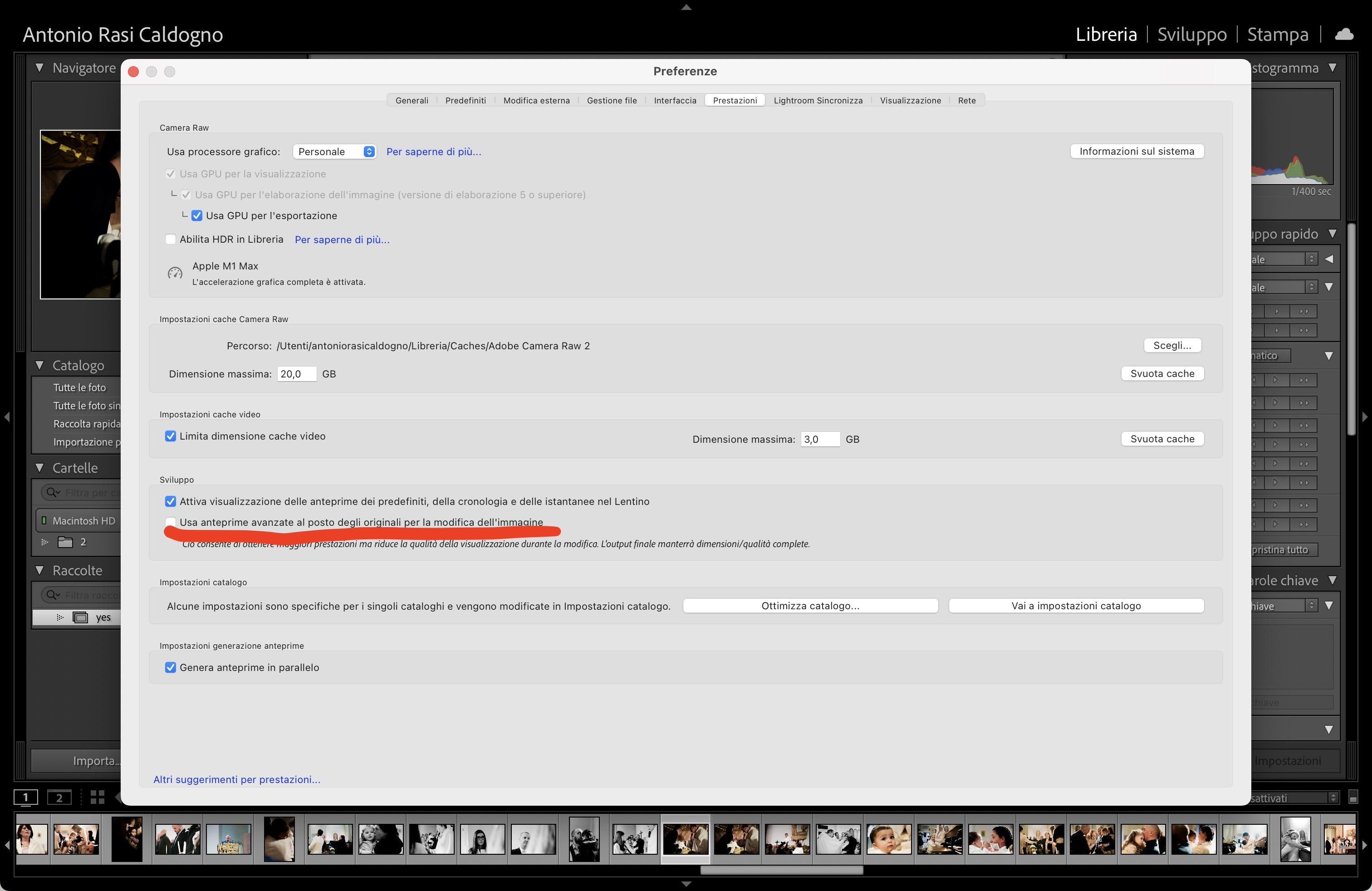Screen dimensions: 1372x891
Task: Switch to Sviluppo module
Action: tap(1191, 34)
